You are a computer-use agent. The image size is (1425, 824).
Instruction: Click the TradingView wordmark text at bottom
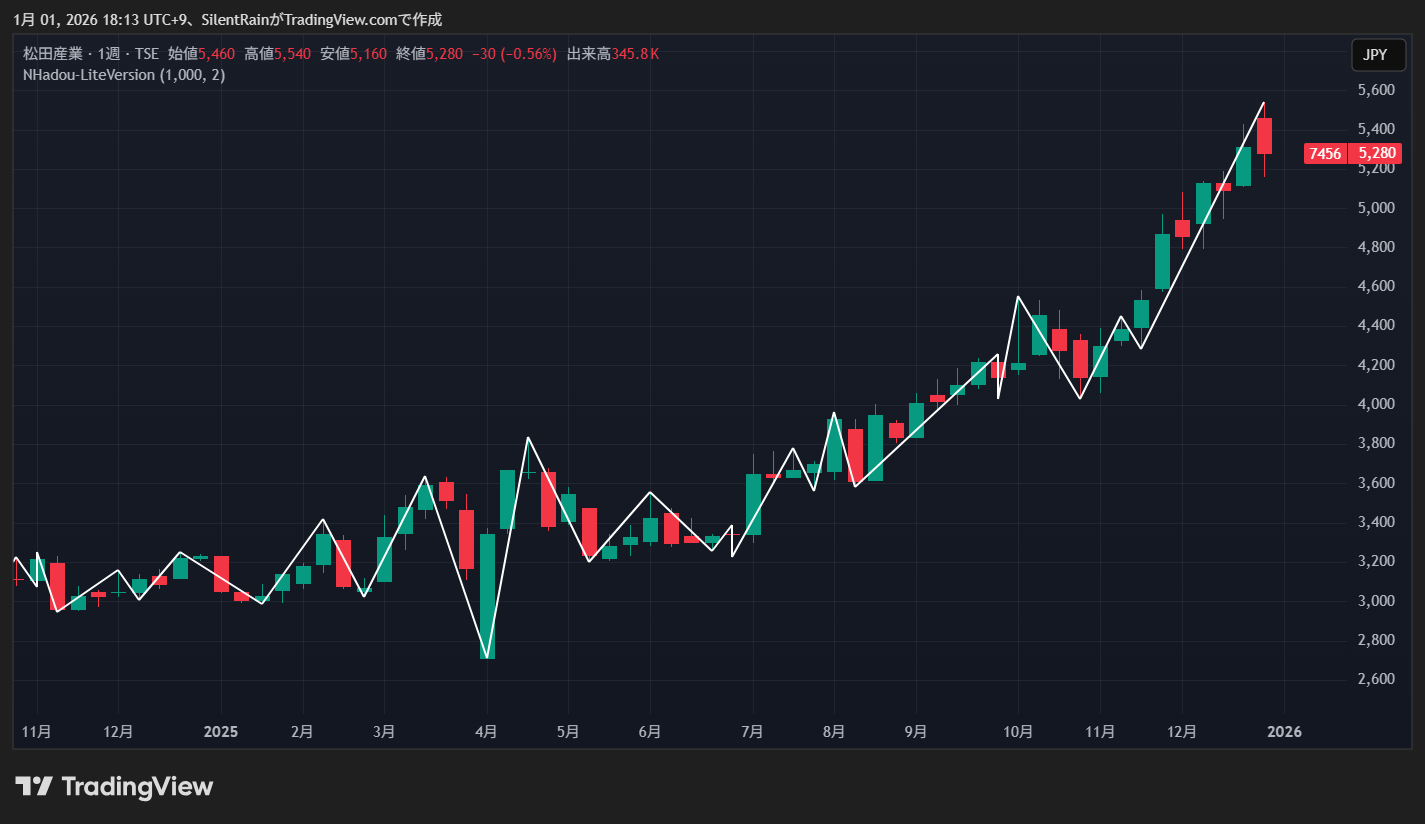tap(137, 787)
